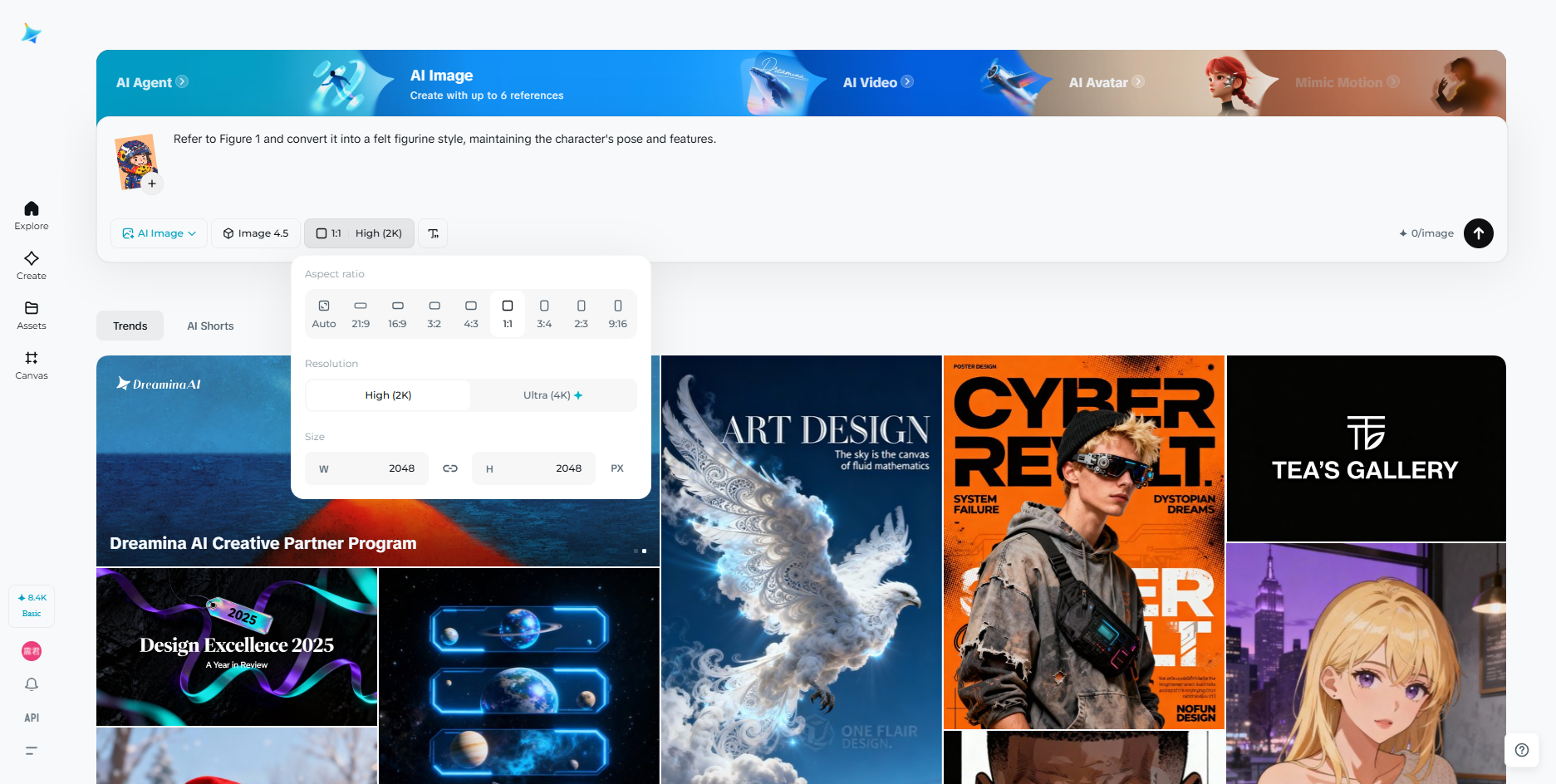Toggle the width-height link icon
Screen dimensions: 1556x784
[x=450, y=468]
